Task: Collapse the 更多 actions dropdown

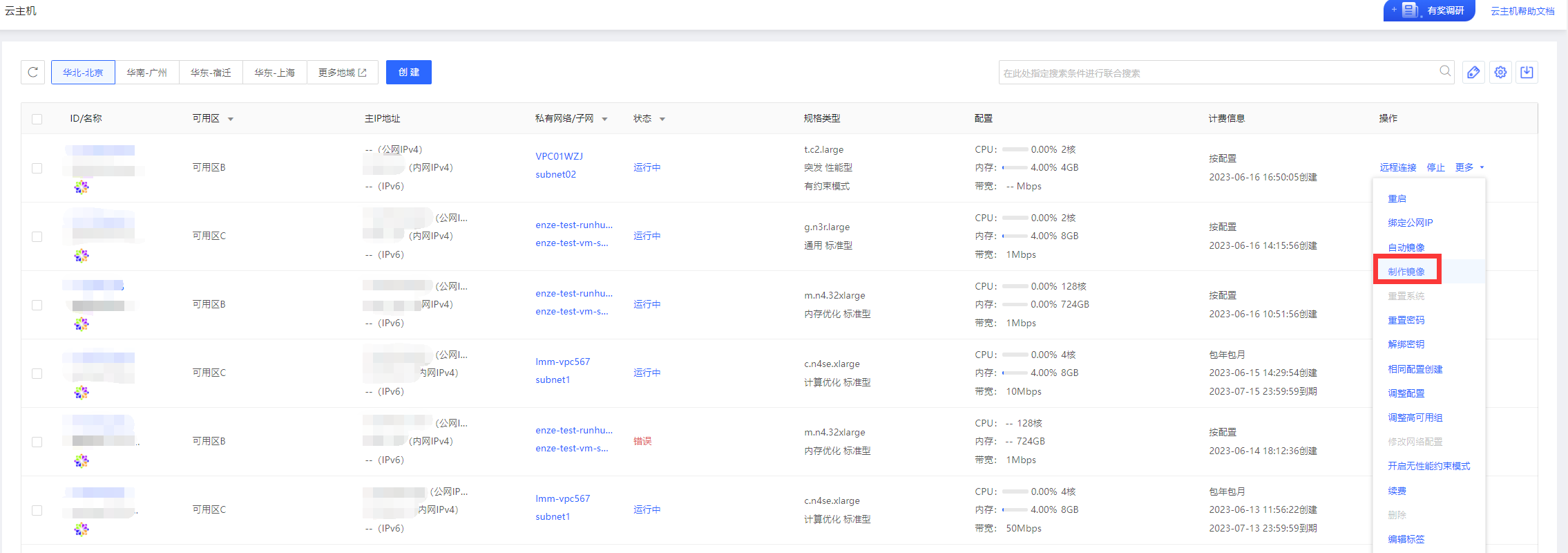Action: pos(1469,167)
